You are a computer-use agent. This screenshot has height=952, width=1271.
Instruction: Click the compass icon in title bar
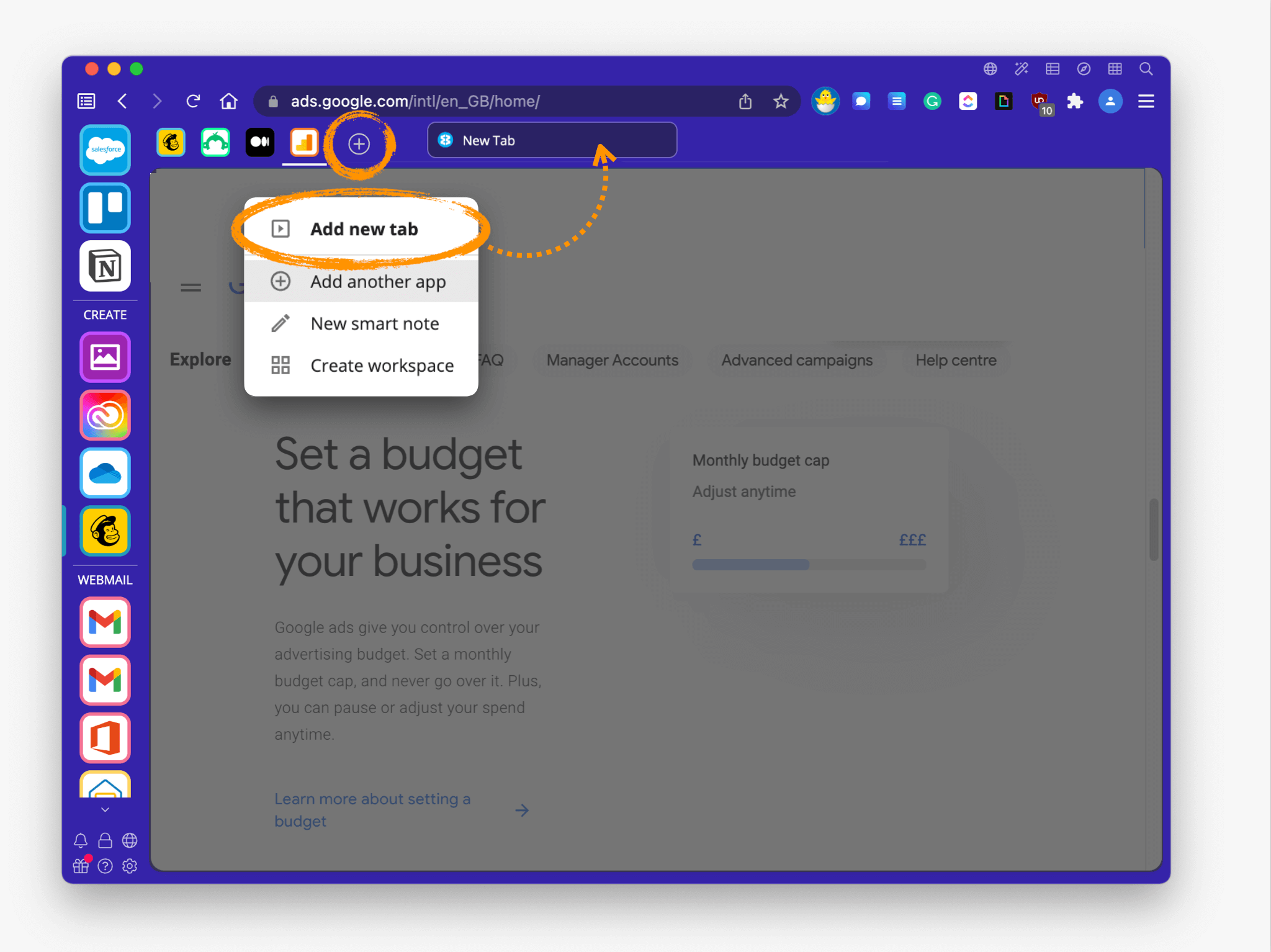point(1084,69)
